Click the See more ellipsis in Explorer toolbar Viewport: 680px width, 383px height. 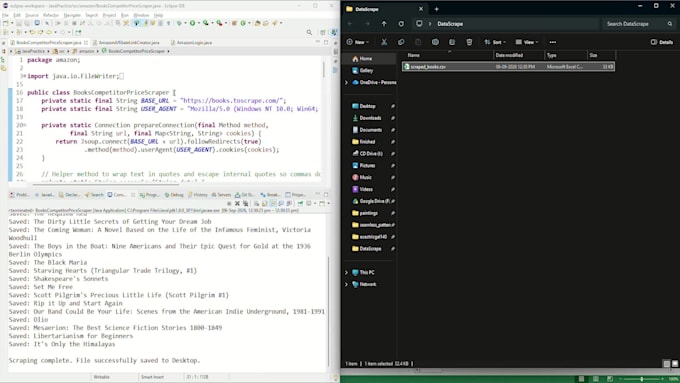(552, 42)
